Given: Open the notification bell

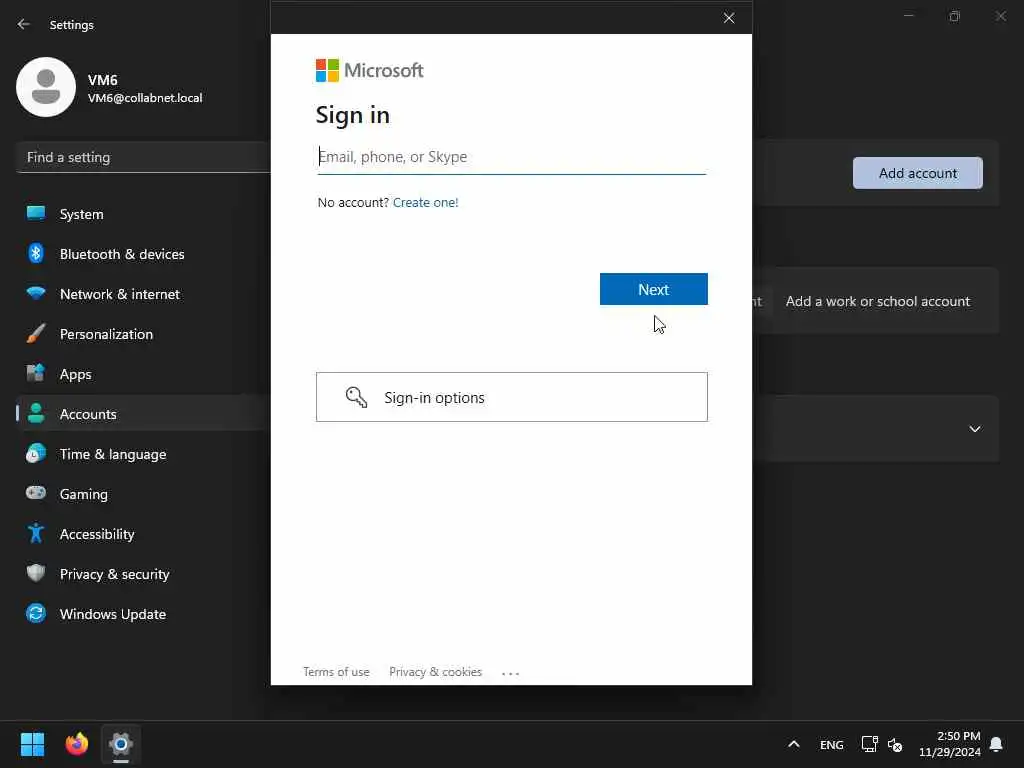Looking at the screenshot, I should pos(996,744).
